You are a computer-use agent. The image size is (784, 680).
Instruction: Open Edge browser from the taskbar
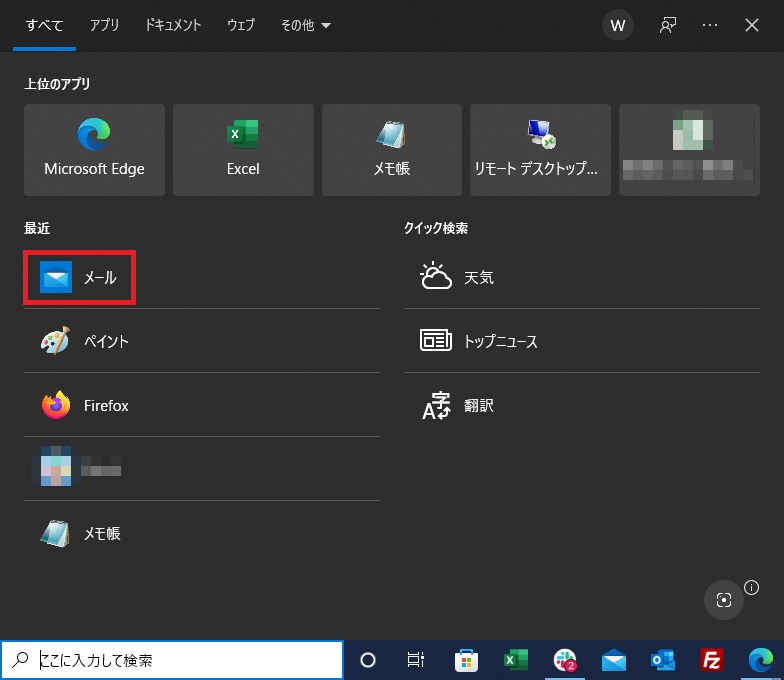(x=760, y=660)
